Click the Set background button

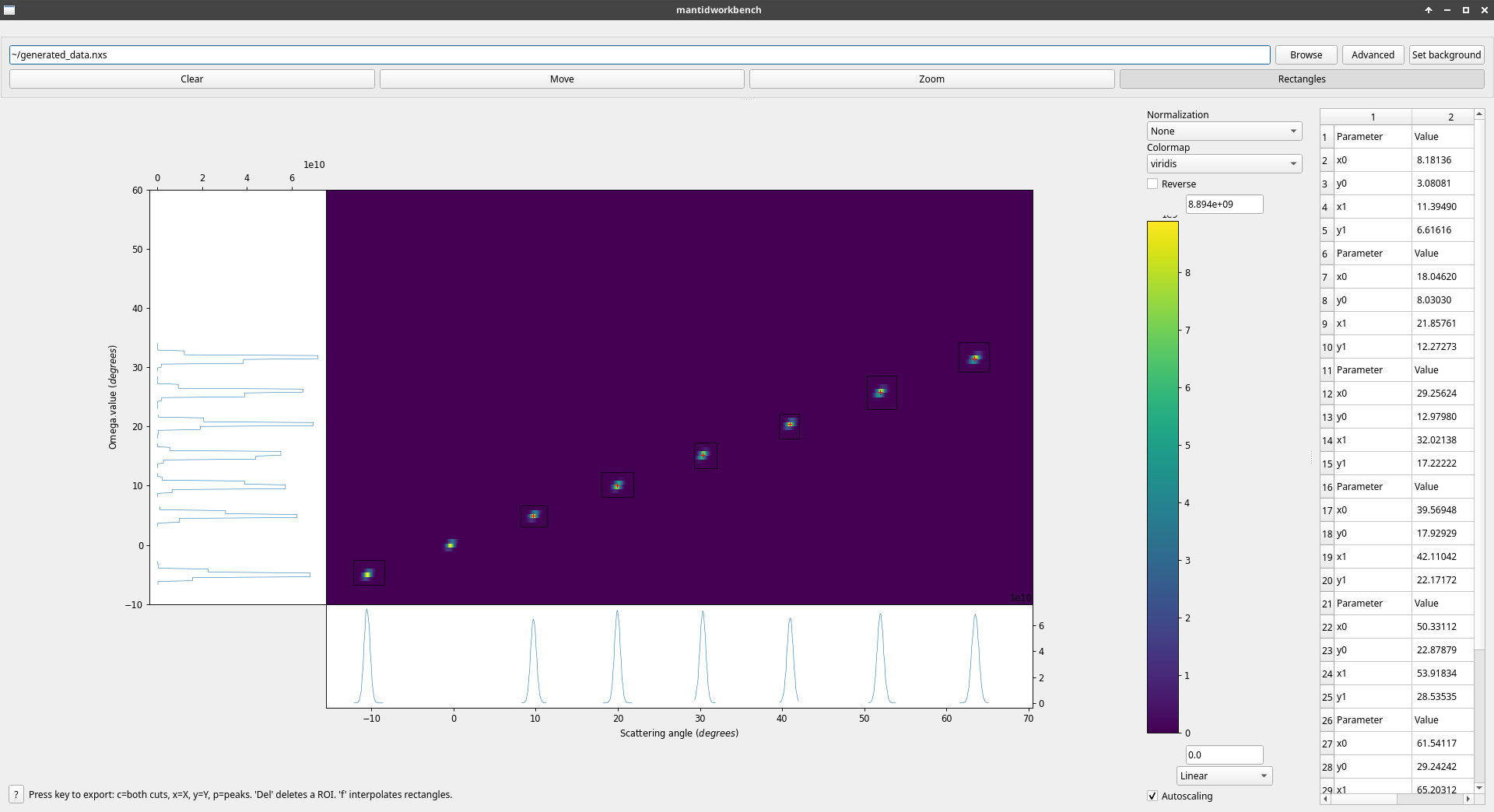coord(1446,54)
